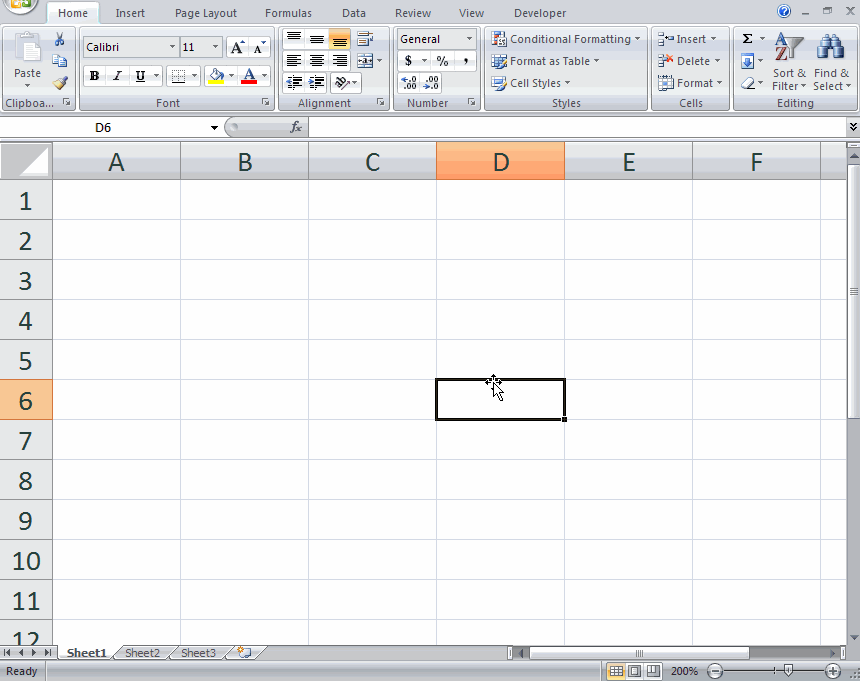Click the zoom slider handle
The width and height of the screenshot is (860, 681).
click(788, 670)
